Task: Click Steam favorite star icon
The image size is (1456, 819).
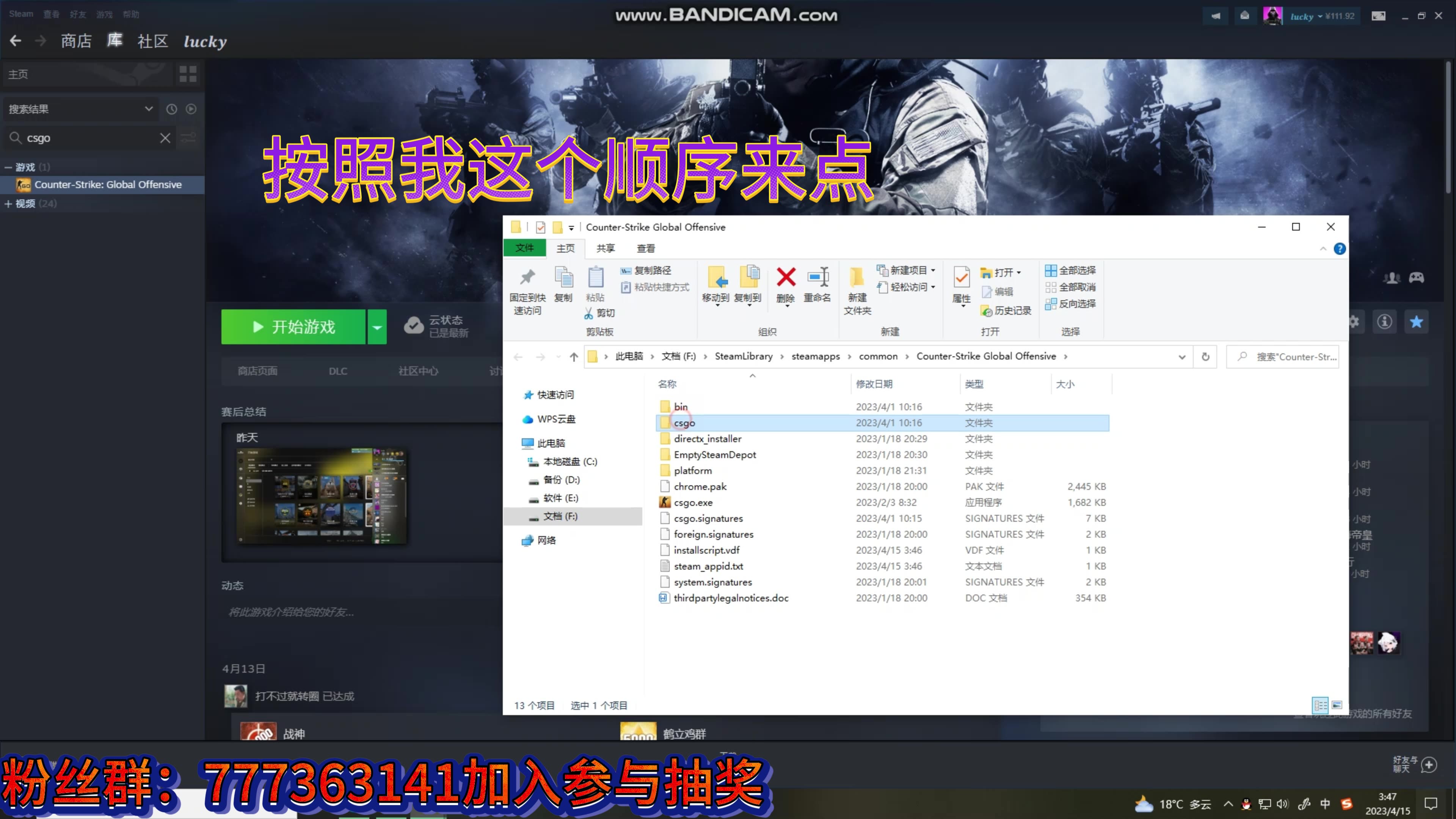Action: pyautogui.click(x=1417, y=322)
